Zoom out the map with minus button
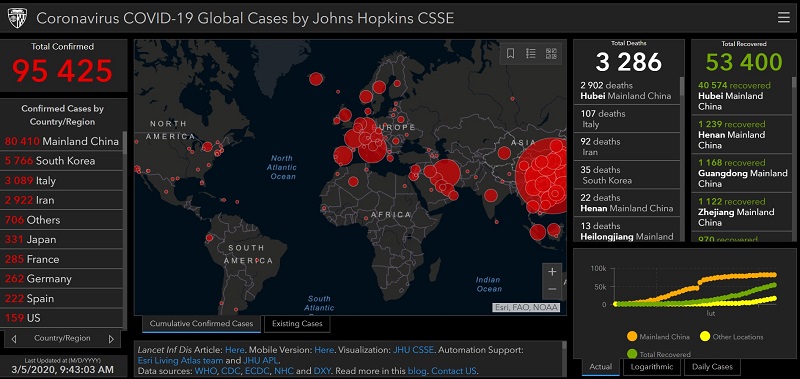800x379 pixels. click(552, 290)
